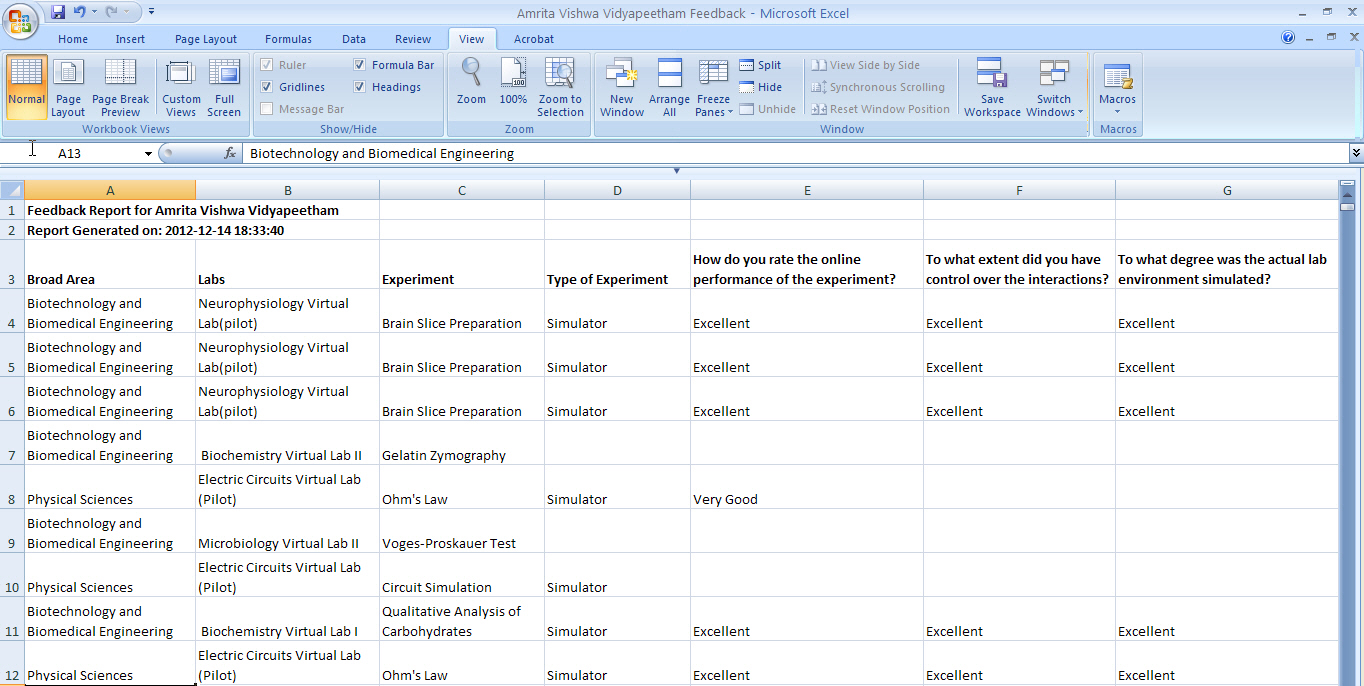Open Custom Views dialog
Screen dimensions: 1364x686
click(x=181, y=88)
